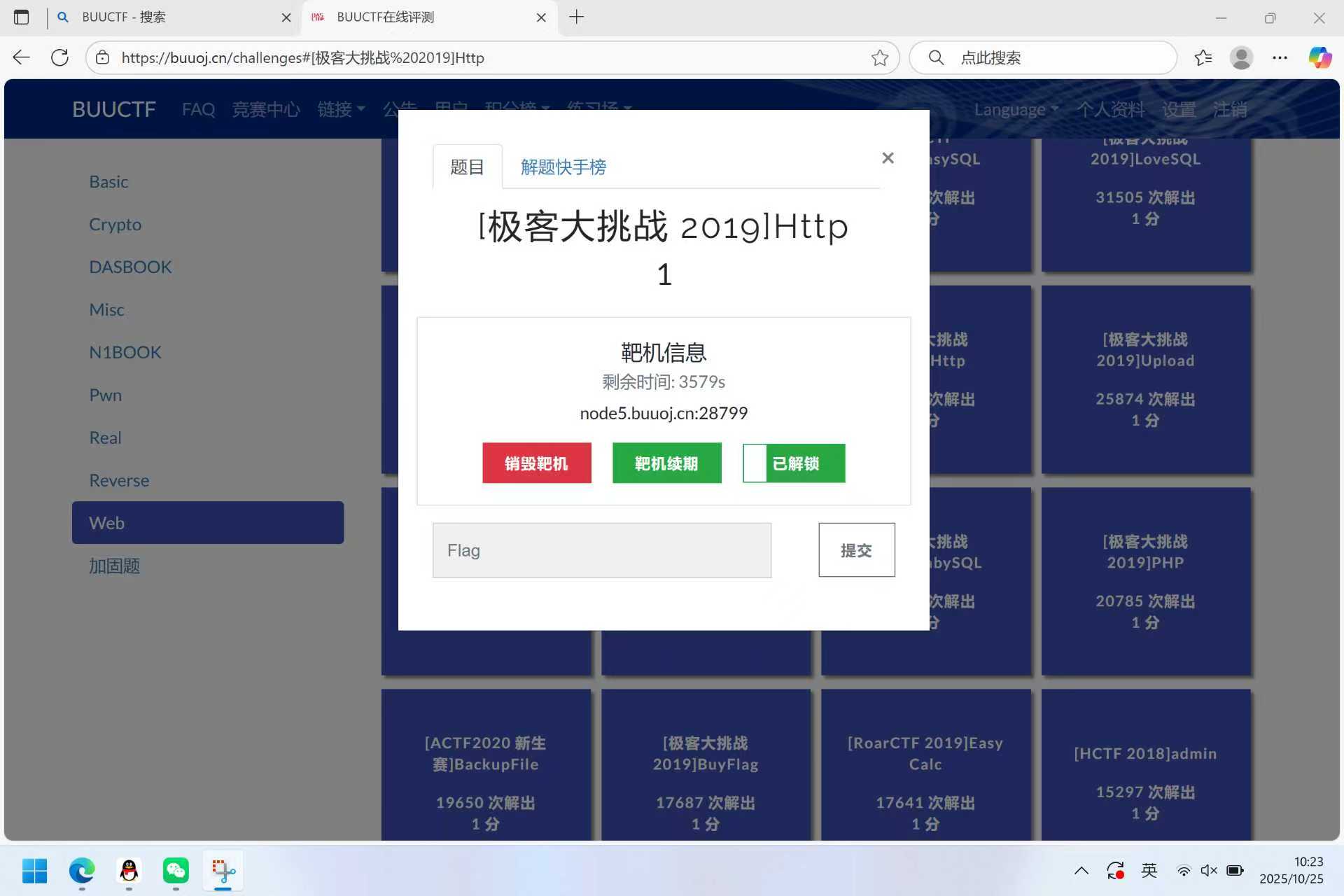Open WeChat from the taskbar
This screenshot has height=896, width=1344.
176,871
